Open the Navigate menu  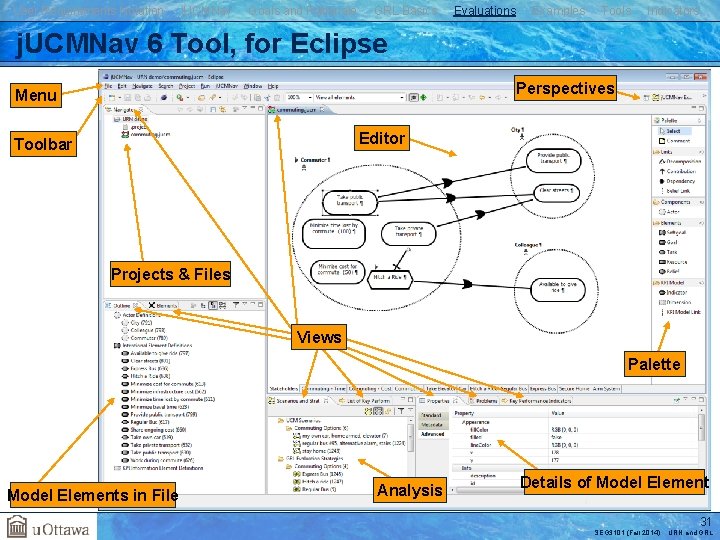tap(142, 86)
